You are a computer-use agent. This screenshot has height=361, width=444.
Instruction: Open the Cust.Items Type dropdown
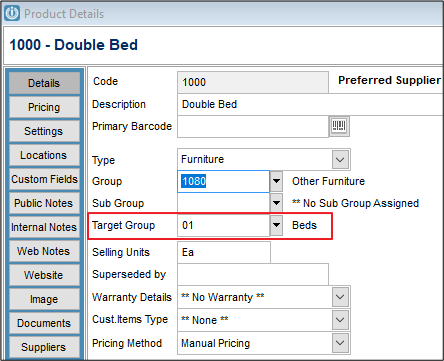(x=340, y=320)
